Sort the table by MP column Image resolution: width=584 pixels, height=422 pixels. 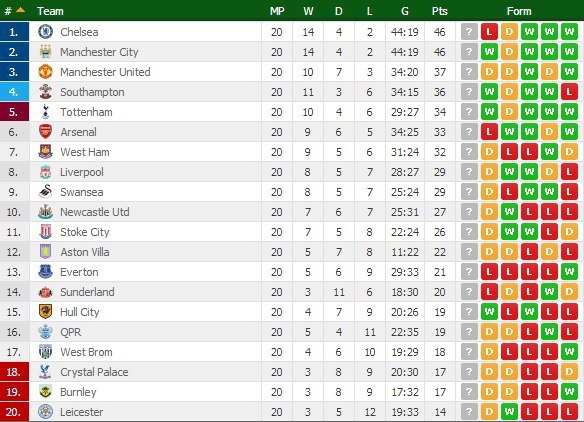[277, 11]
